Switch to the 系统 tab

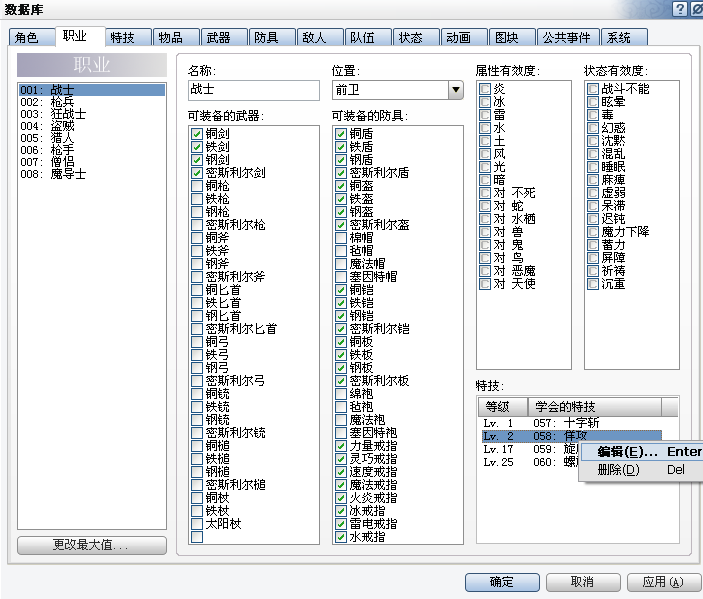[x=624, y=37]
